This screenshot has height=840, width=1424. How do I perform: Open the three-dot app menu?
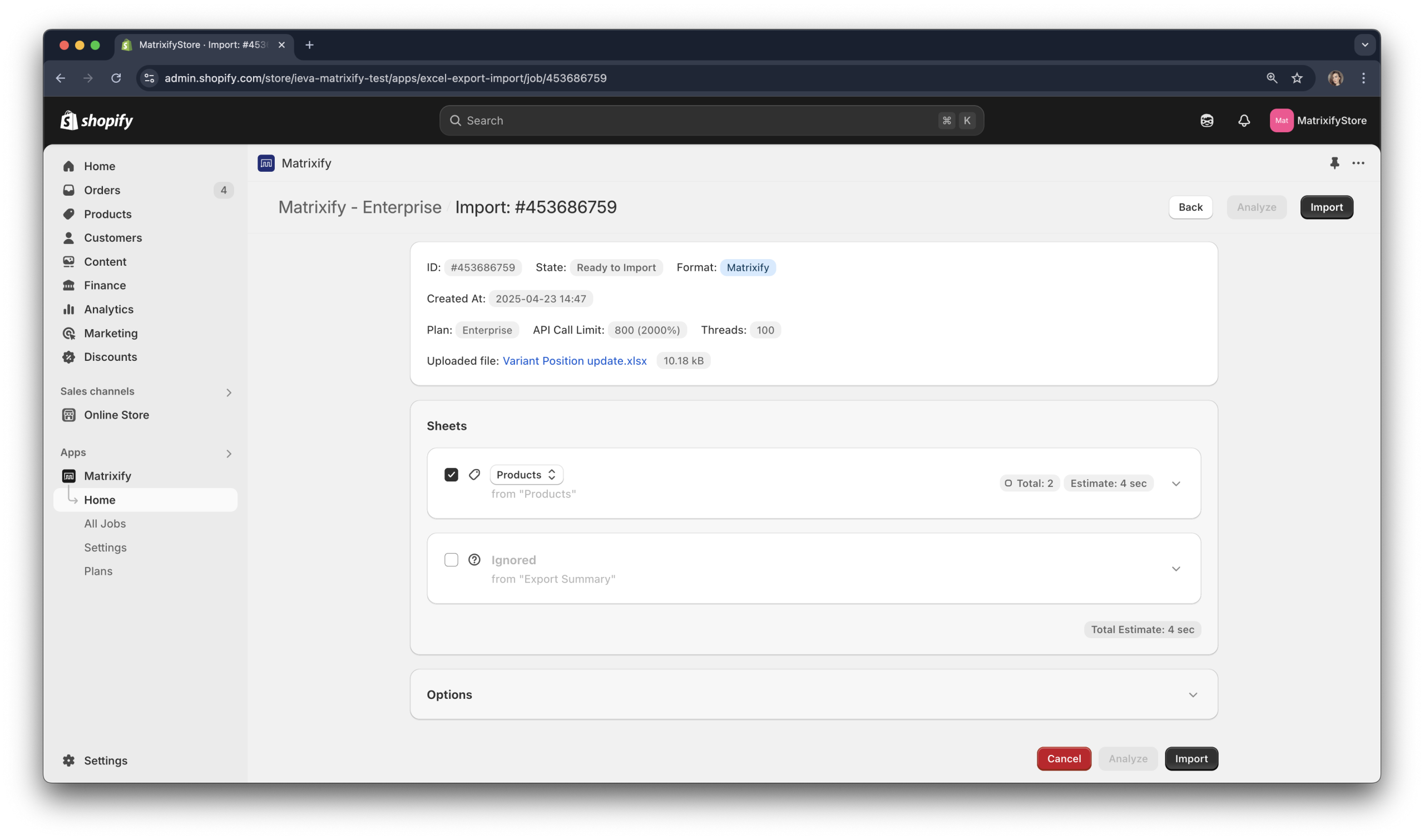tap(1358, 163)
